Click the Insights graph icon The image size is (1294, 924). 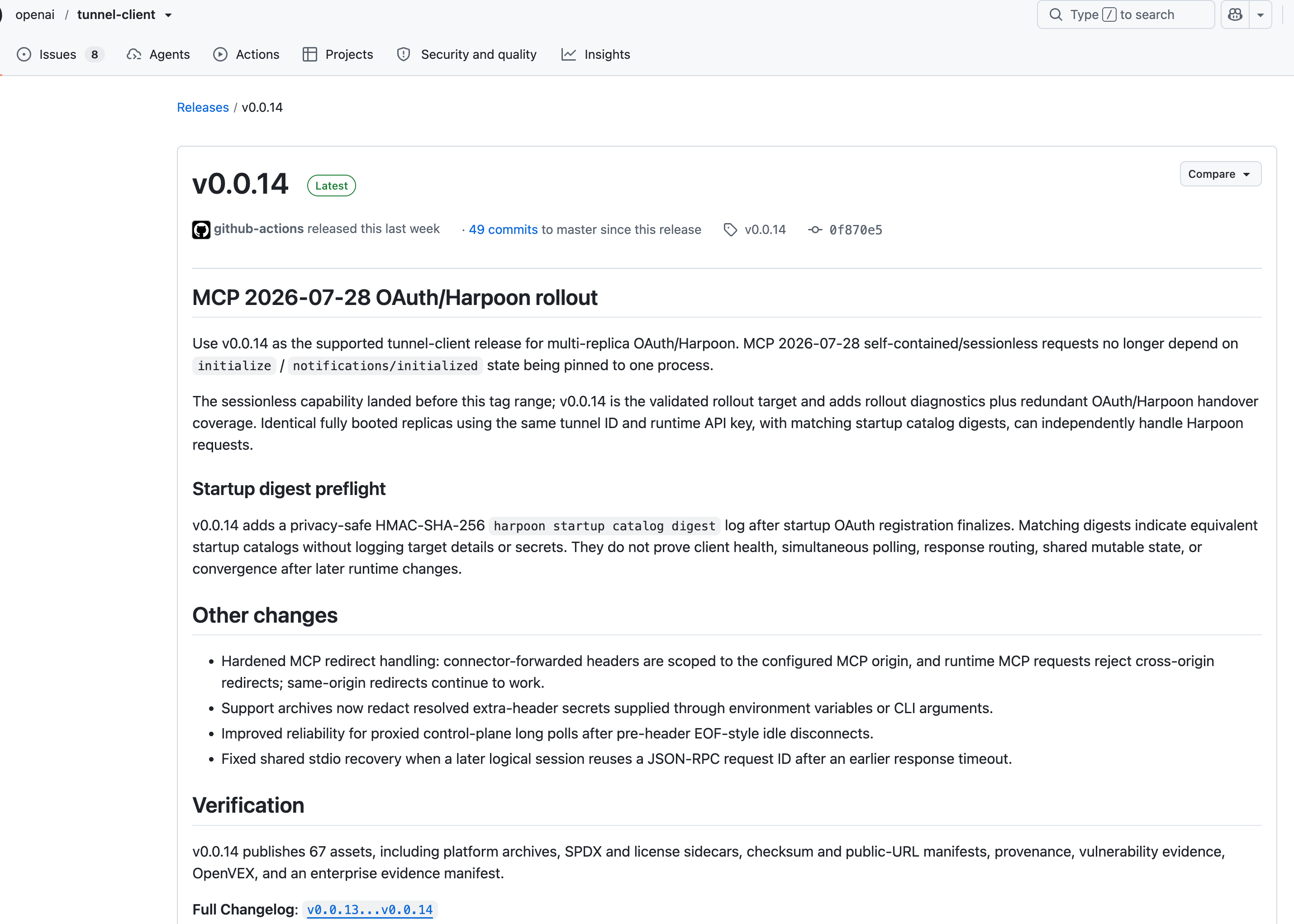click(568, 55)
